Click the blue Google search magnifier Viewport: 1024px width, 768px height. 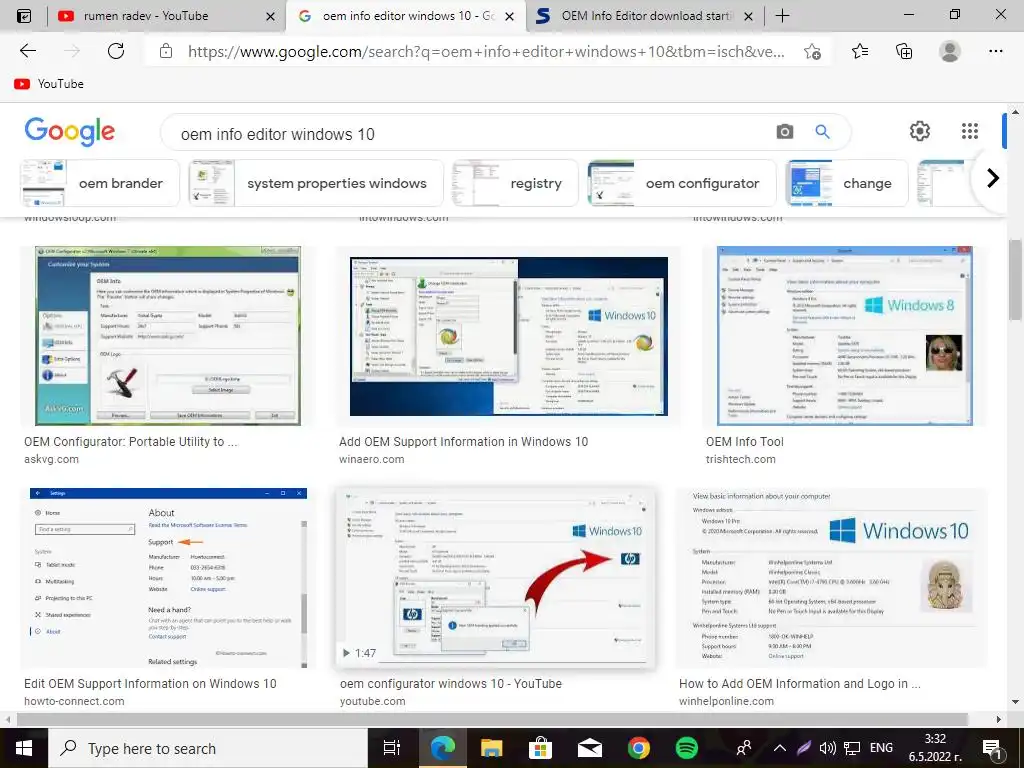click(822, 132)
